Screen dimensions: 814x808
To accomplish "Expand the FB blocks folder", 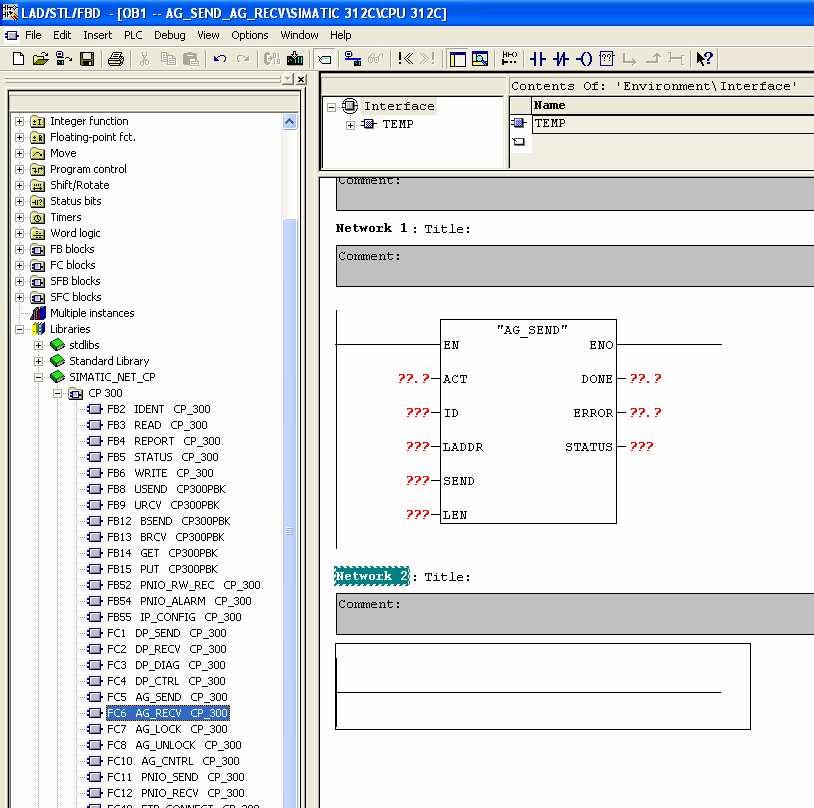I will 19,249.
